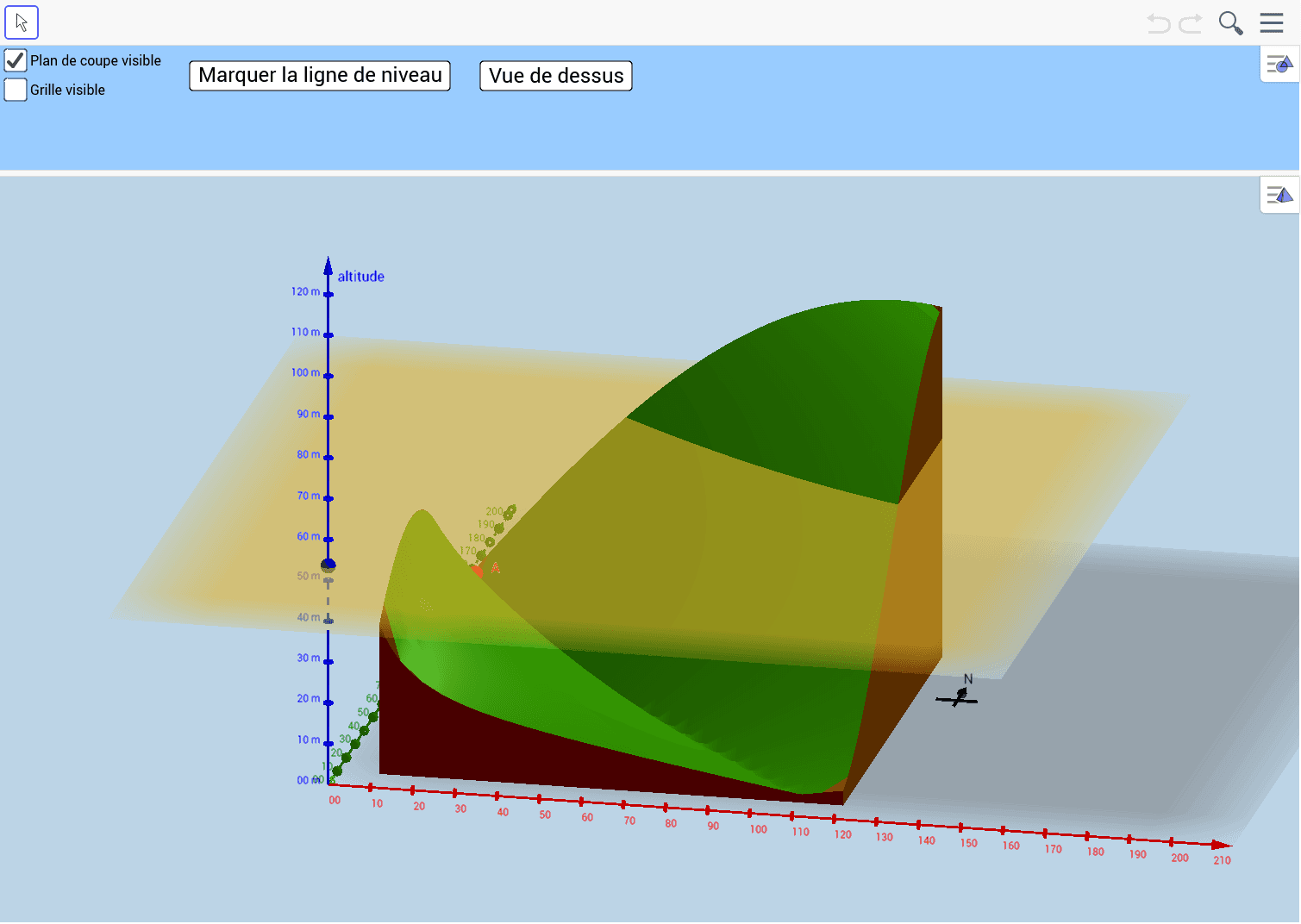1301x924 pixels.
Task: Click the 180 label on the green axis
Action: click(x=477, y=537)
